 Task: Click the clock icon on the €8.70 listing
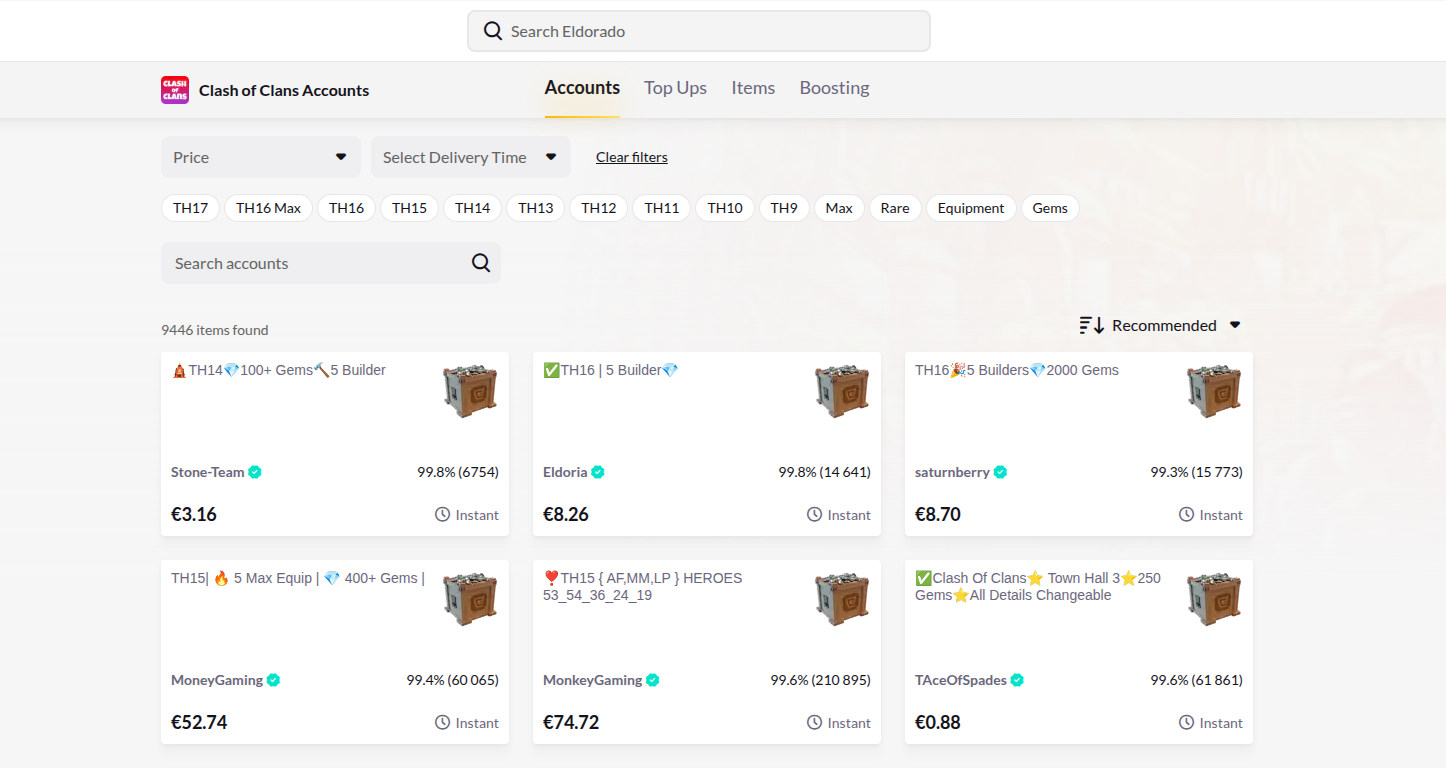pyautogui.click(x=1186, y=514)
